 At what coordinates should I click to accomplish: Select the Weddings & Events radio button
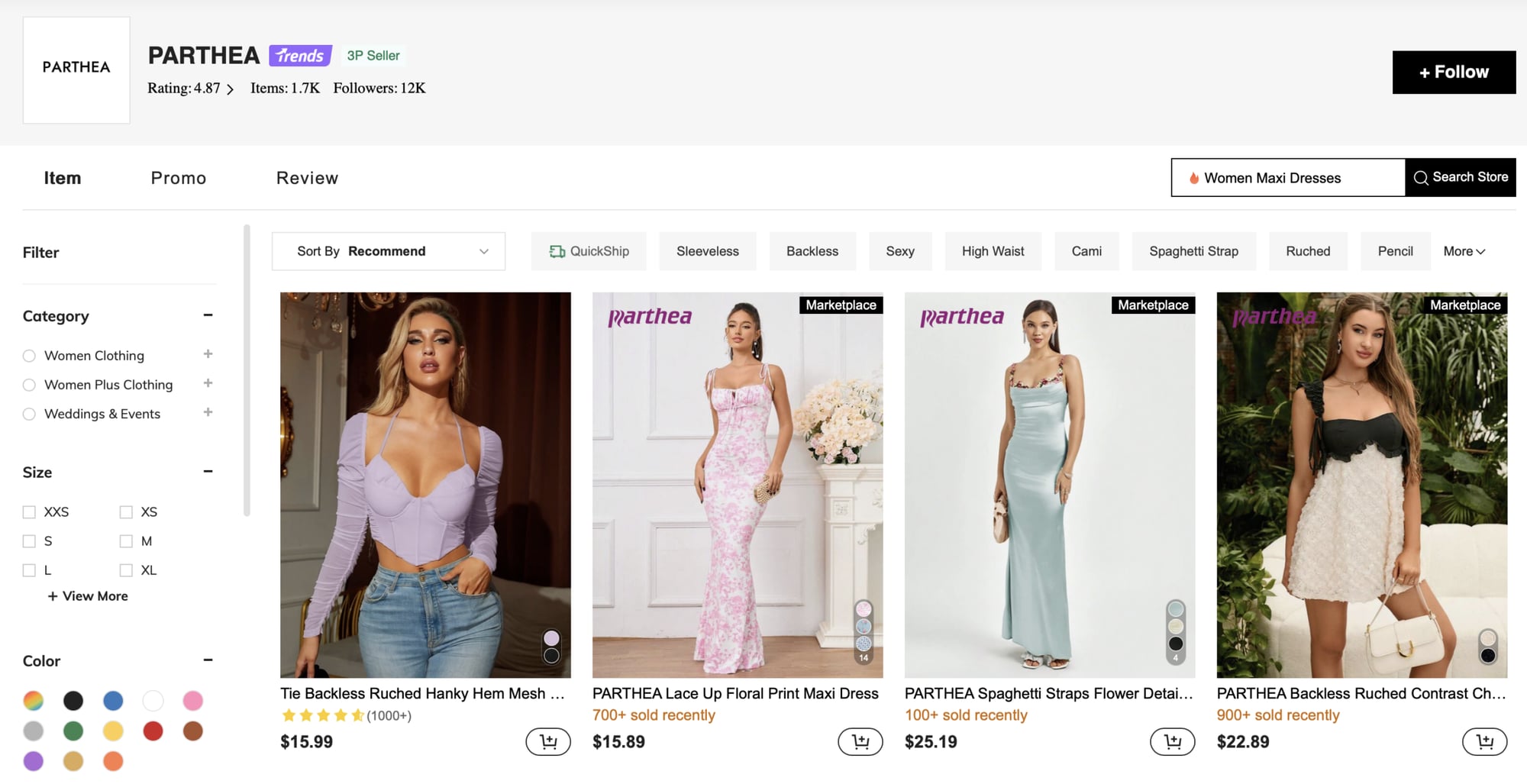coord(29,414)
